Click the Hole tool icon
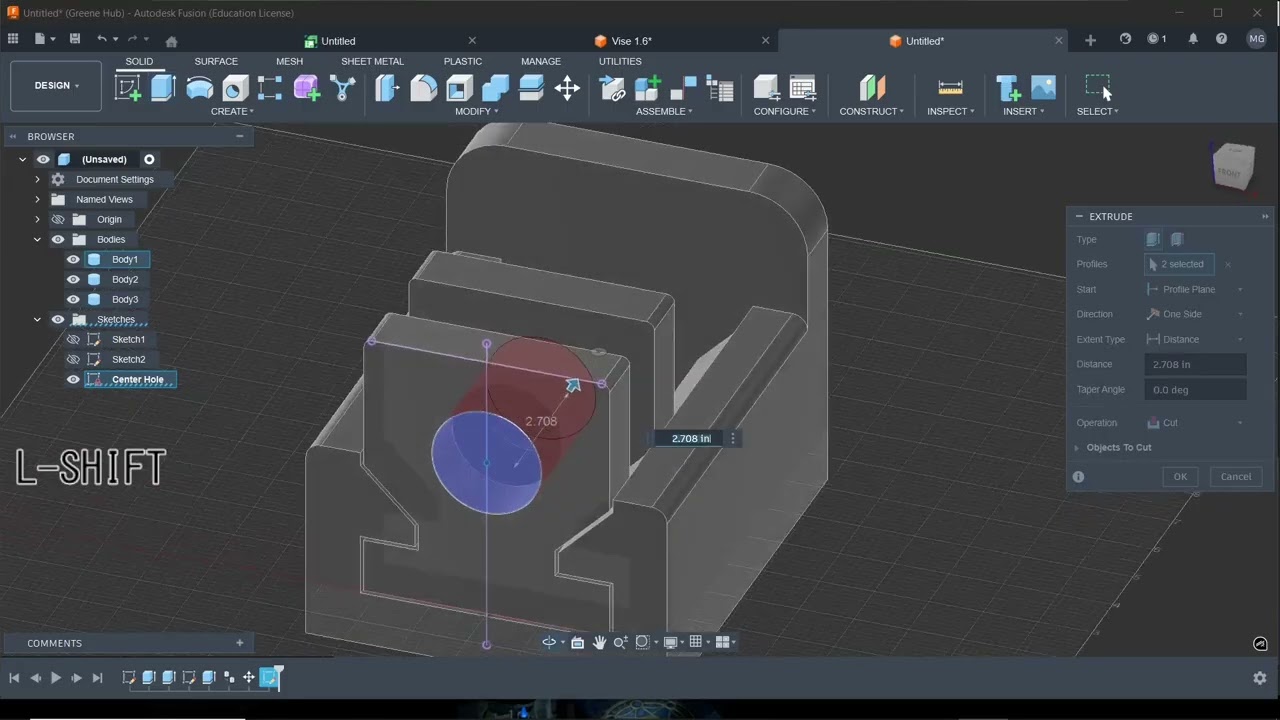Viewport: 1280px width, 720px height. coord(235,88)
